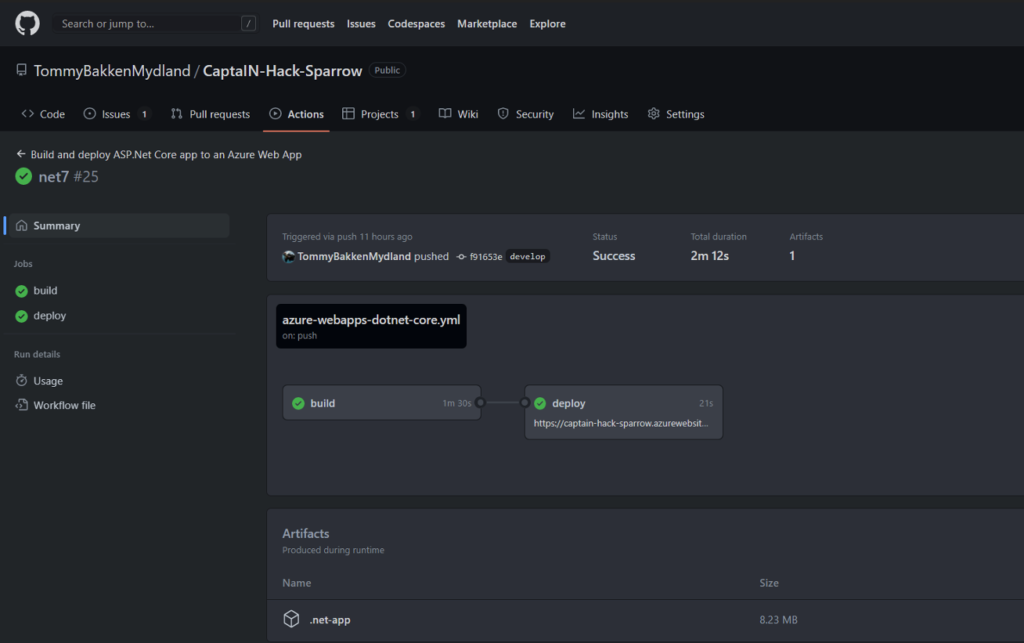Screen dimensions: 1024x643
Task: Click the Security tab shield icon
Action: pos(503,114)
